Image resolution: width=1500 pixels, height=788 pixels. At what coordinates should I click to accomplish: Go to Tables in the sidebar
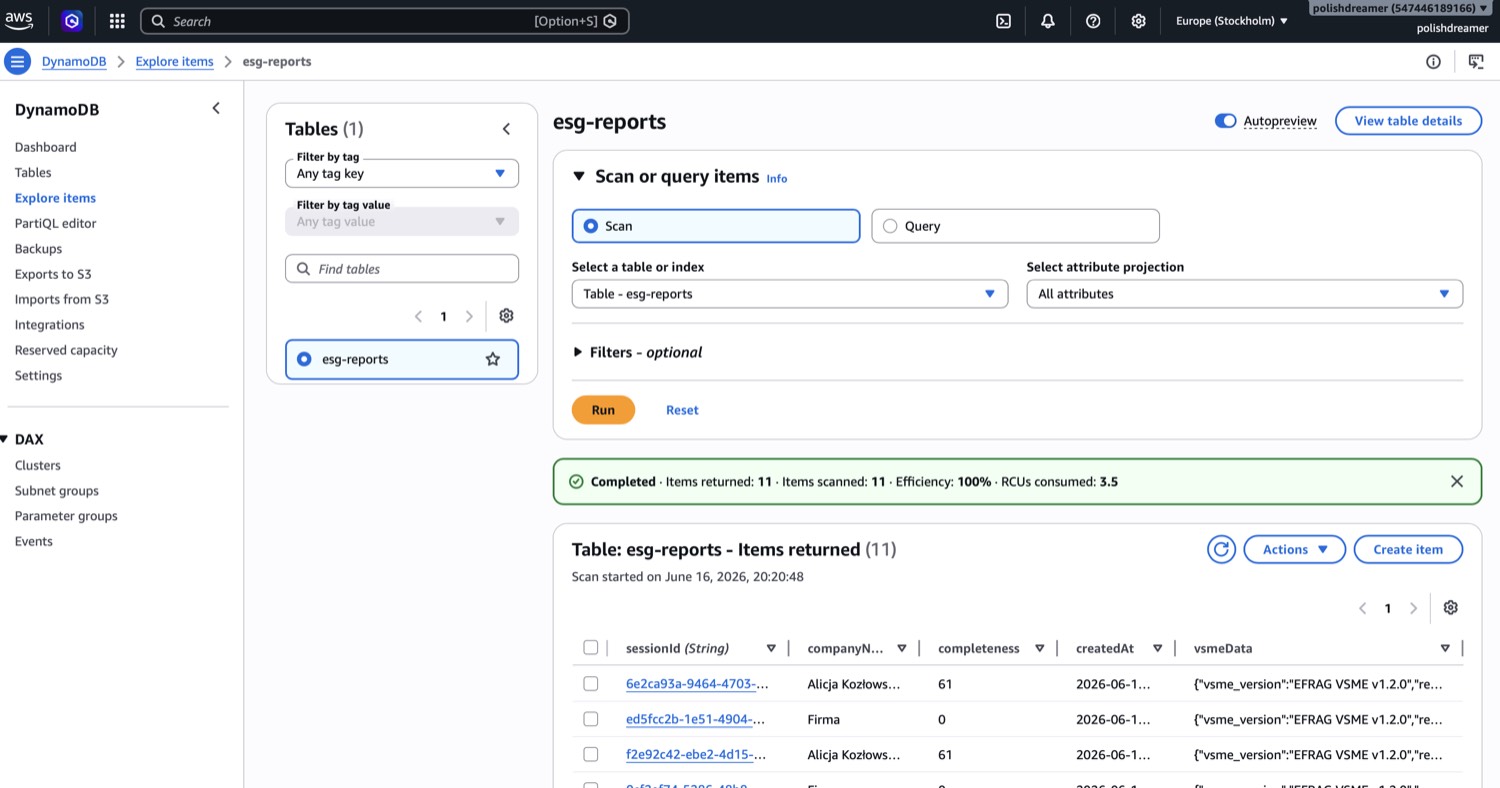tap(33, 172)
